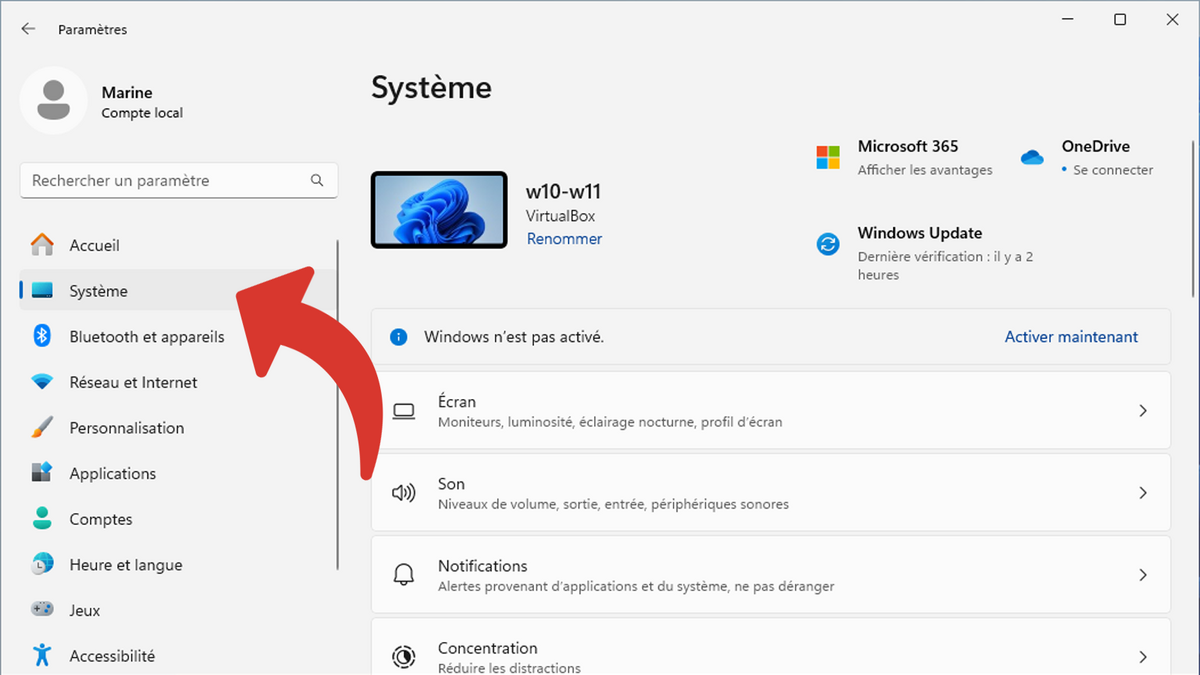The height and width of the screenshot is (675, 1200).
Task: Click the Bluetooth icon in the sidebar
Action: (42, 337)
